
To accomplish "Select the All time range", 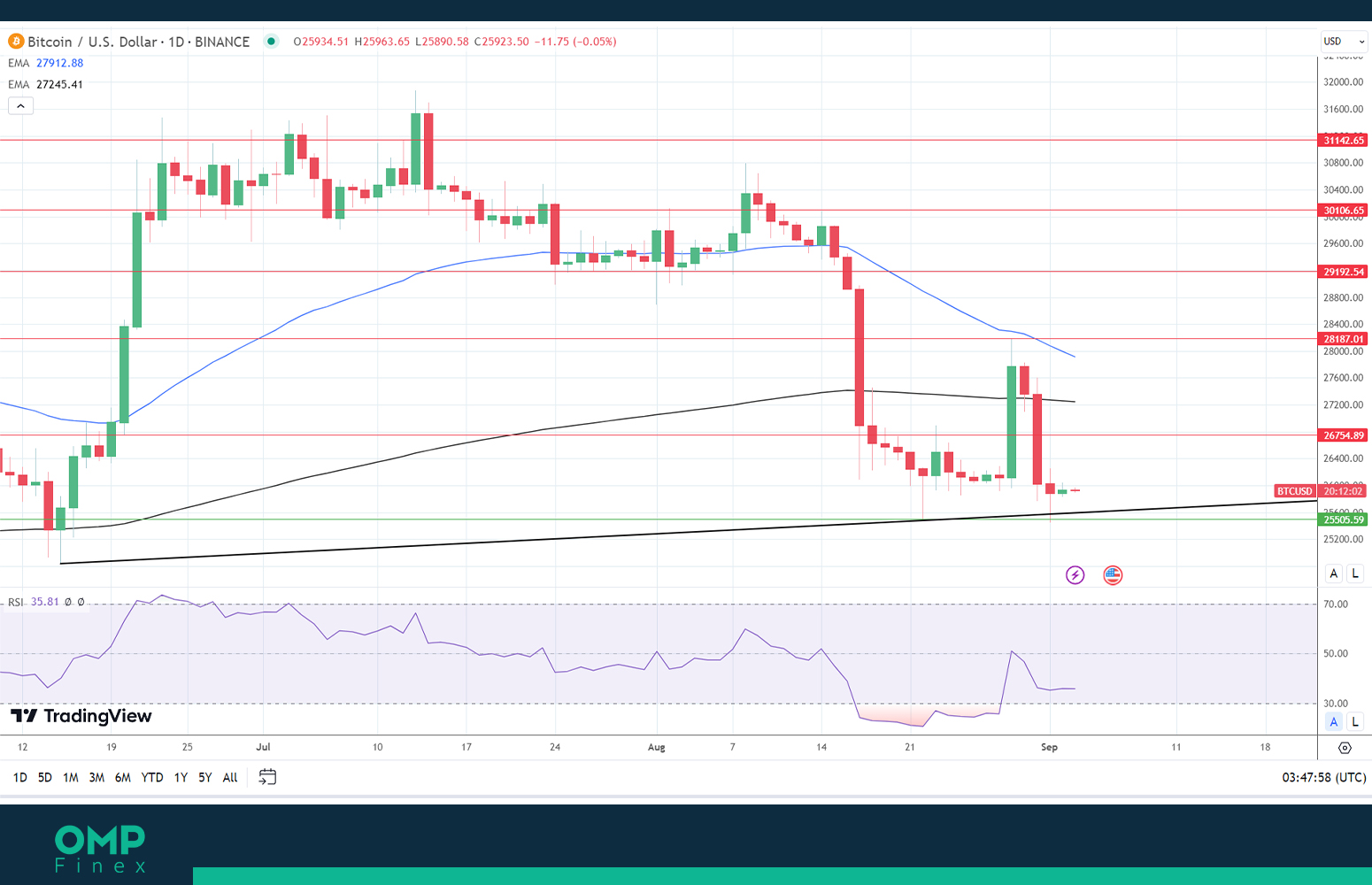I will (230, 777).
